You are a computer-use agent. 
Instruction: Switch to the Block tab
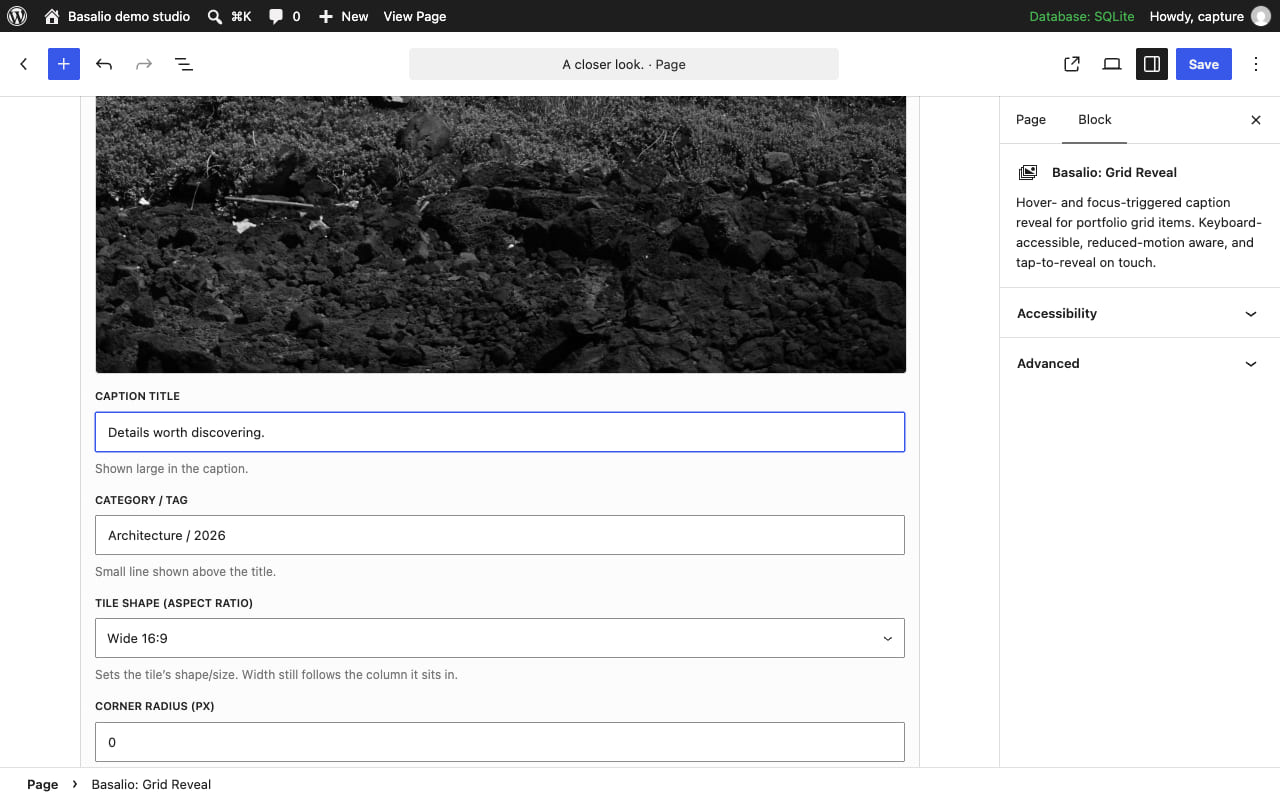click(1095, 120)
